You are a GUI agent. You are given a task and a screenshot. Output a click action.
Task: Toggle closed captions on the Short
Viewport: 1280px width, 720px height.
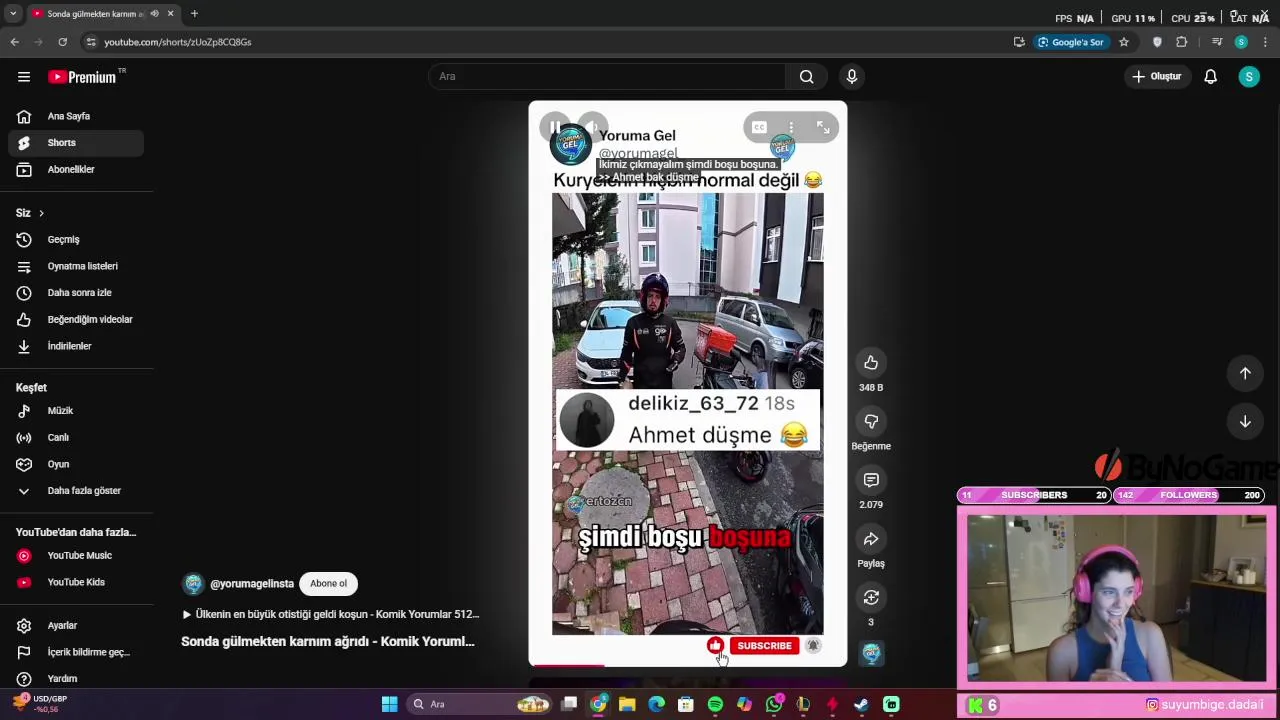pyautogui.click(x=759, y=127)
